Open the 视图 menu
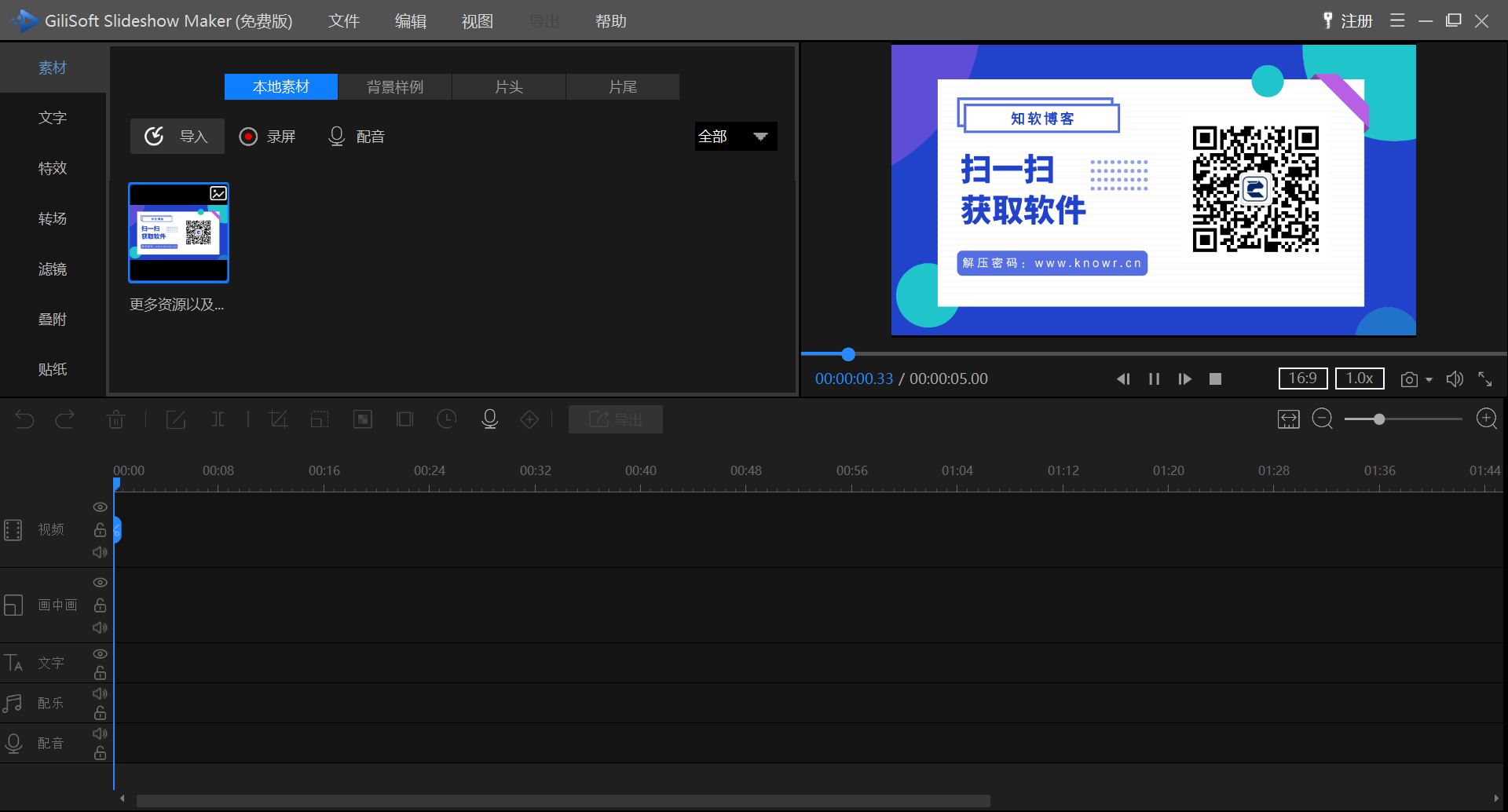 (x=478, y=21)
